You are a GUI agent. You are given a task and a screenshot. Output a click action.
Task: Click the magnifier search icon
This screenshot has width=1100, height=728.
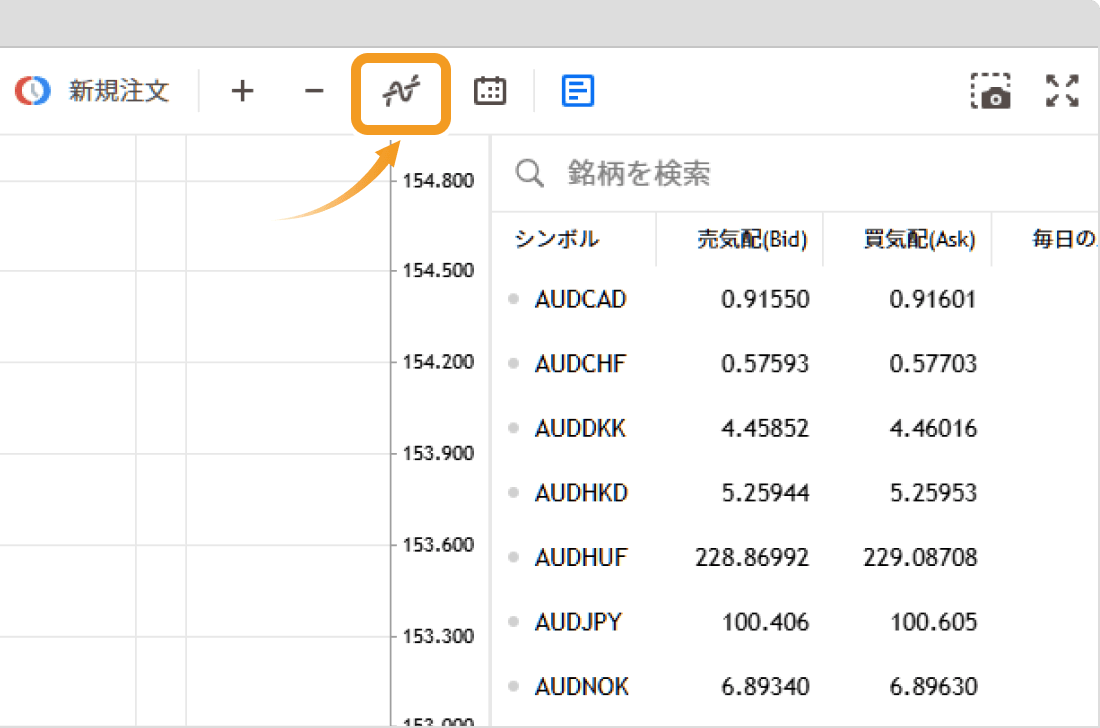pos(530,173)
